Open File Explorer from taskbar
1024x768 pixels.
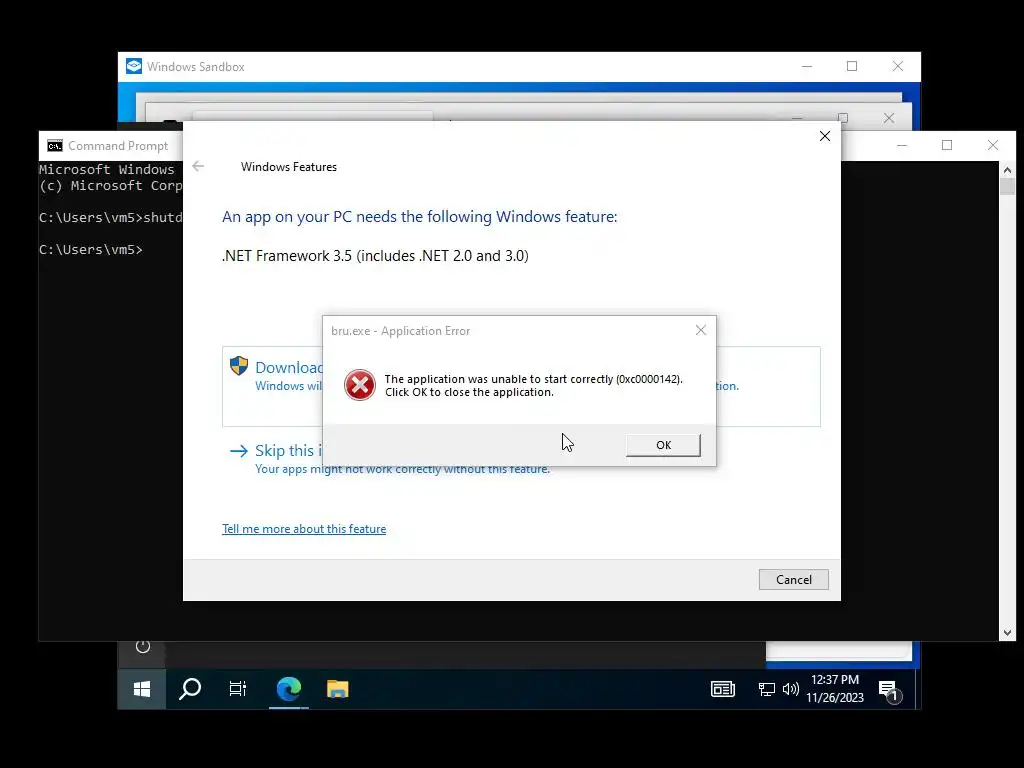338,689
